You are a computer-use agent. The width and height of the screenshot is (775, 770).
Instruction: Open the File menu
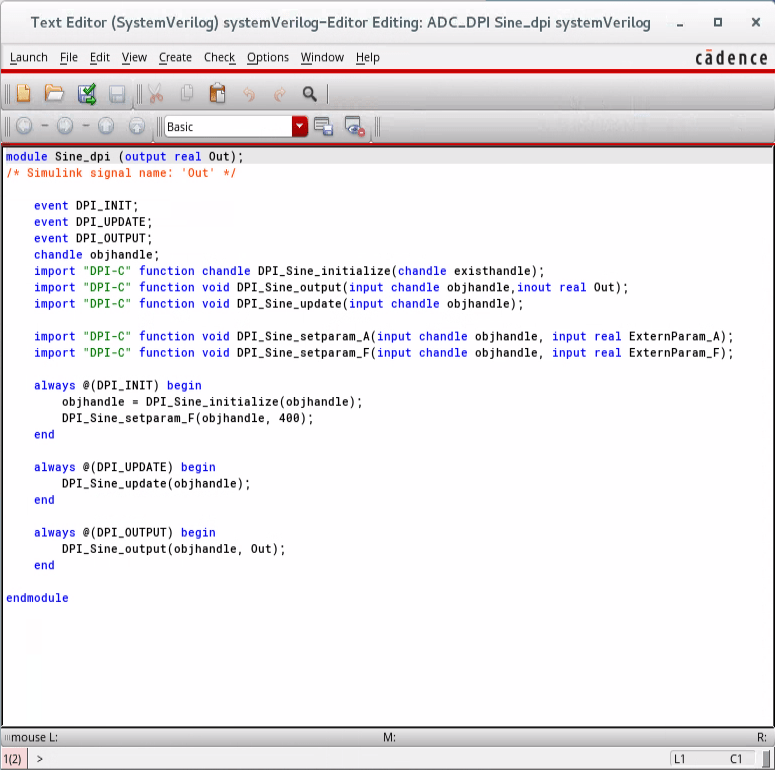point(69,58)
